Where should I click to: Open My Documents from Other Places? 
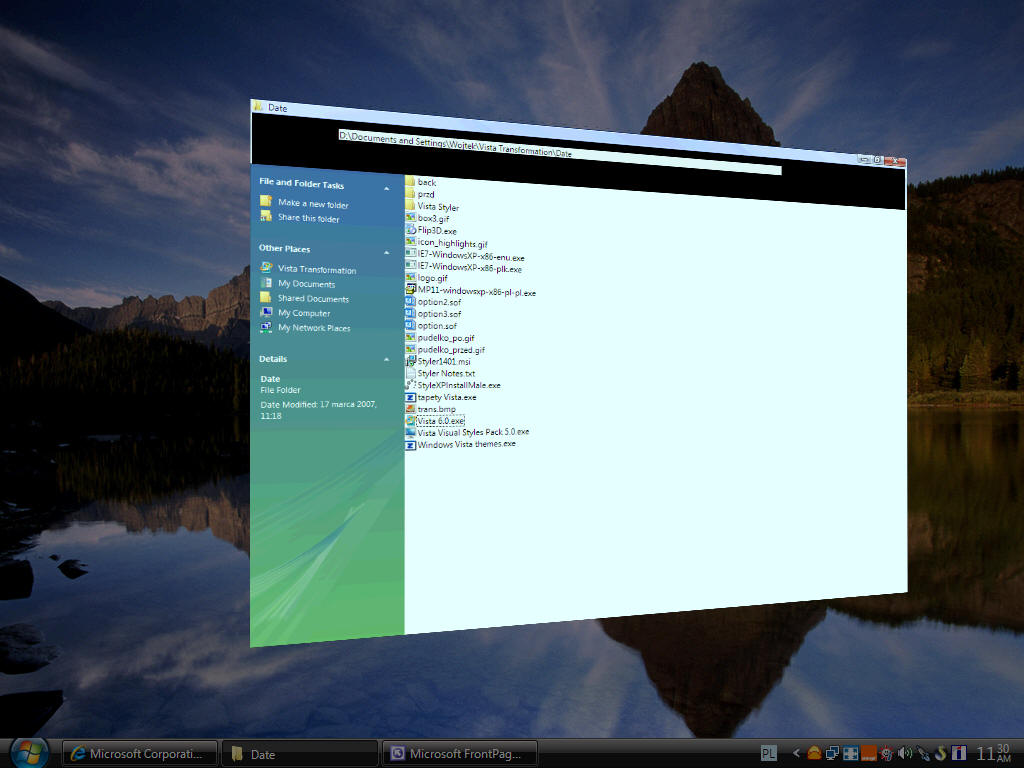pyautogui.click(x=306, y=283)
